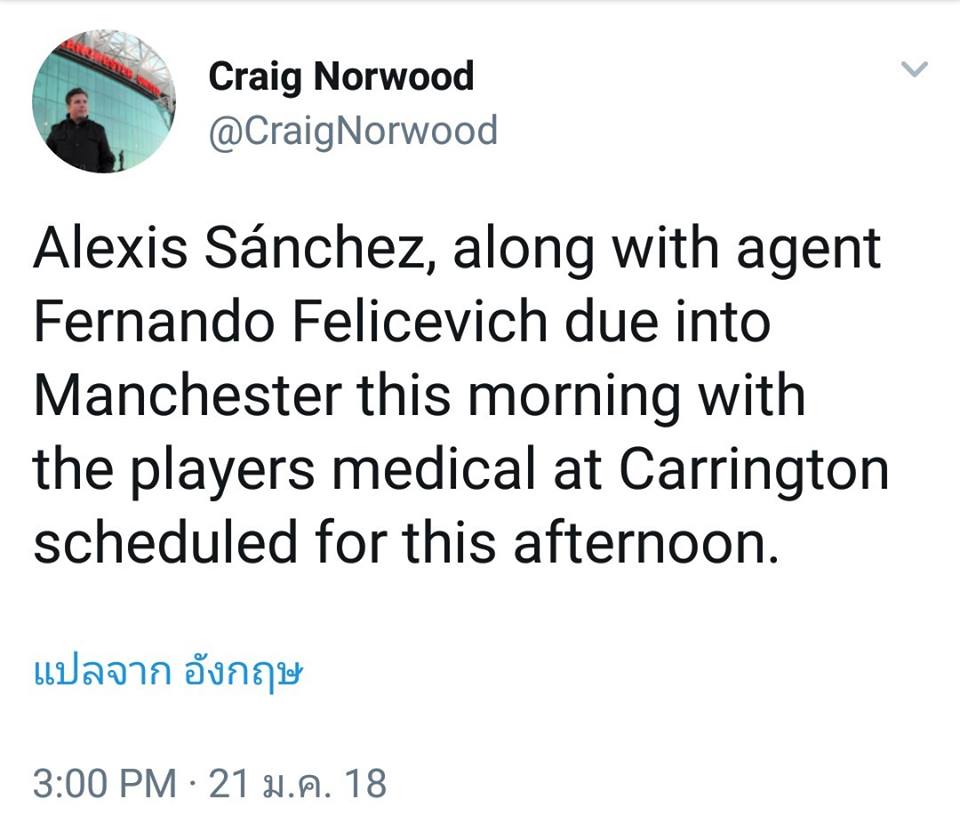Click the word Manchester in the tweet

187,396
